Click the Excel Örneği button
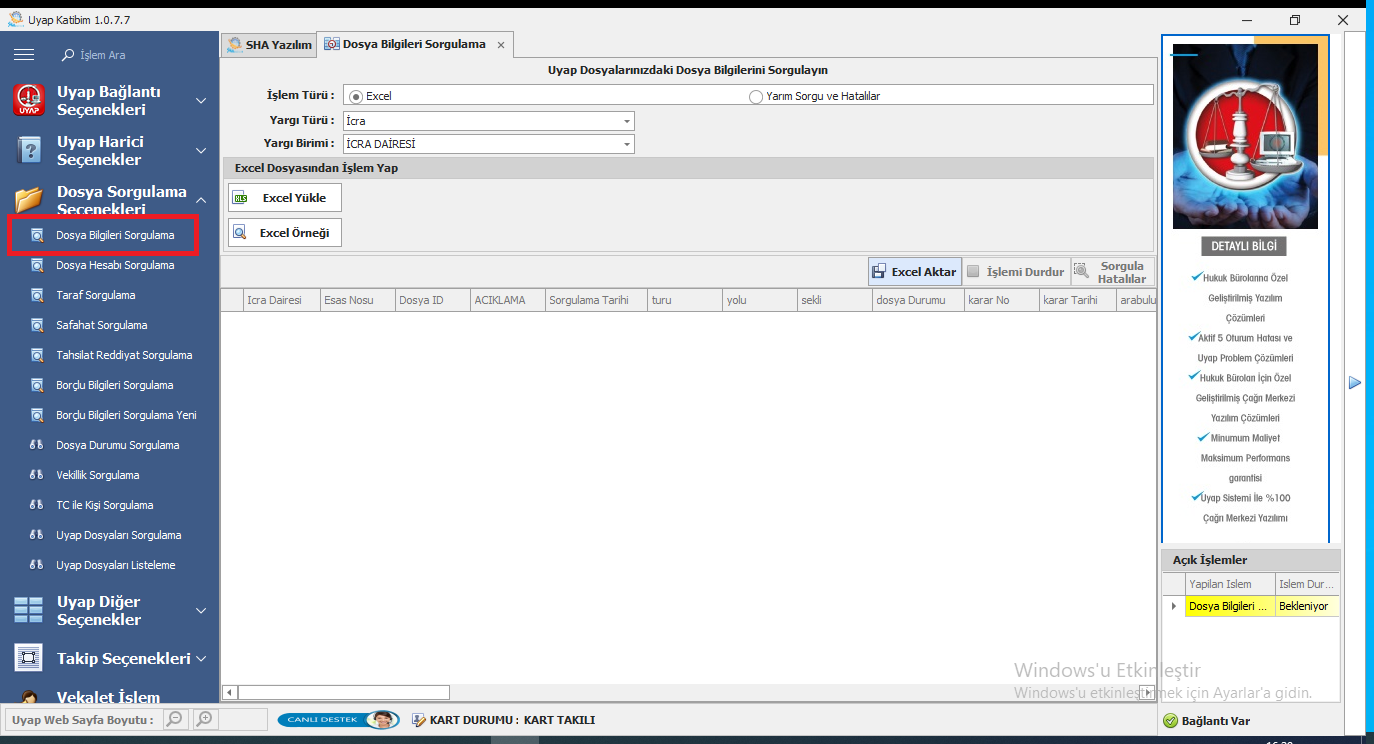Viewport: 1374px width, 744px height. (x=285, y=232)
